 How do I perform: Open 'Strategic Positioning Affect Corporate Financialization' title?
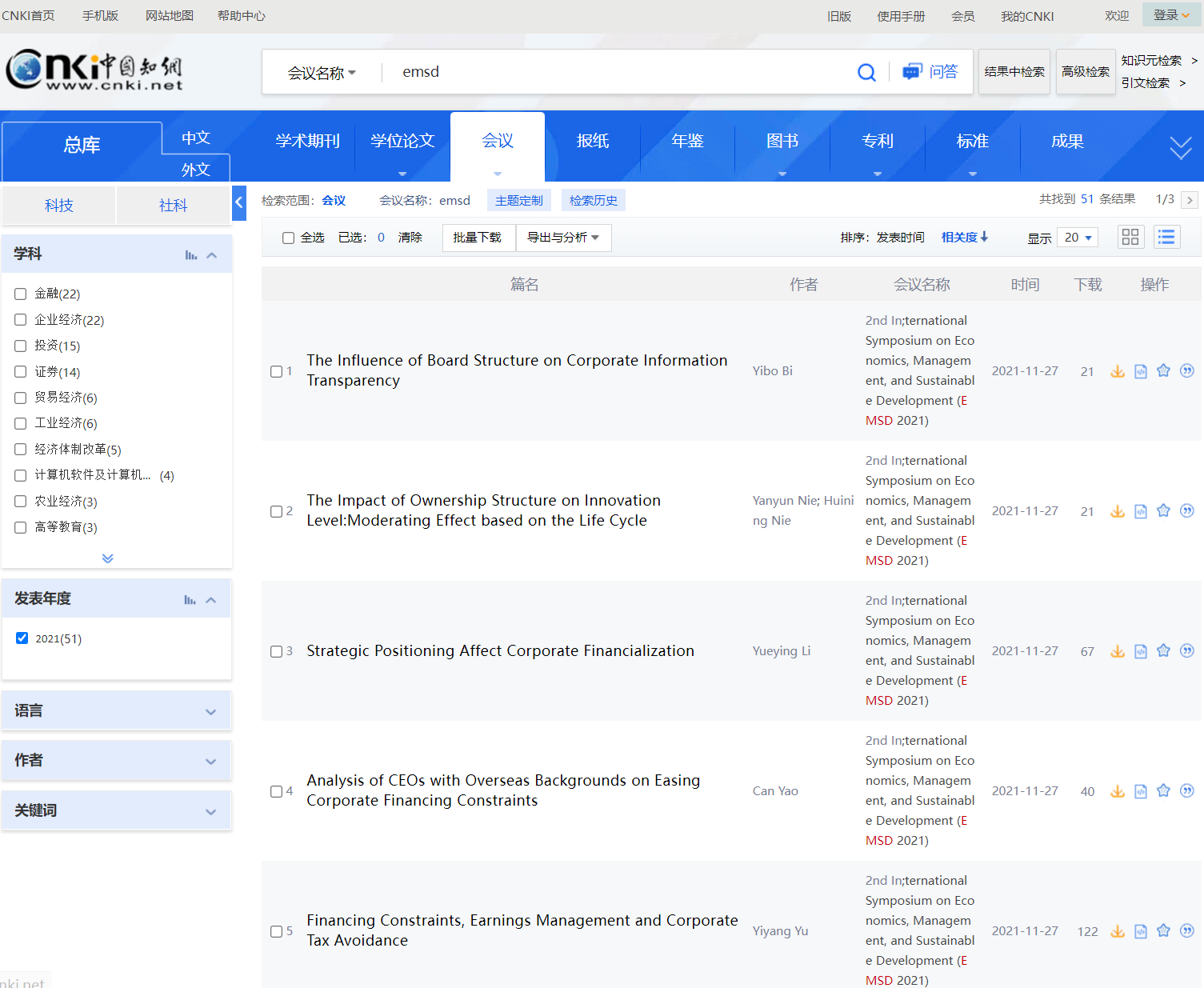[x=501, y=651]
